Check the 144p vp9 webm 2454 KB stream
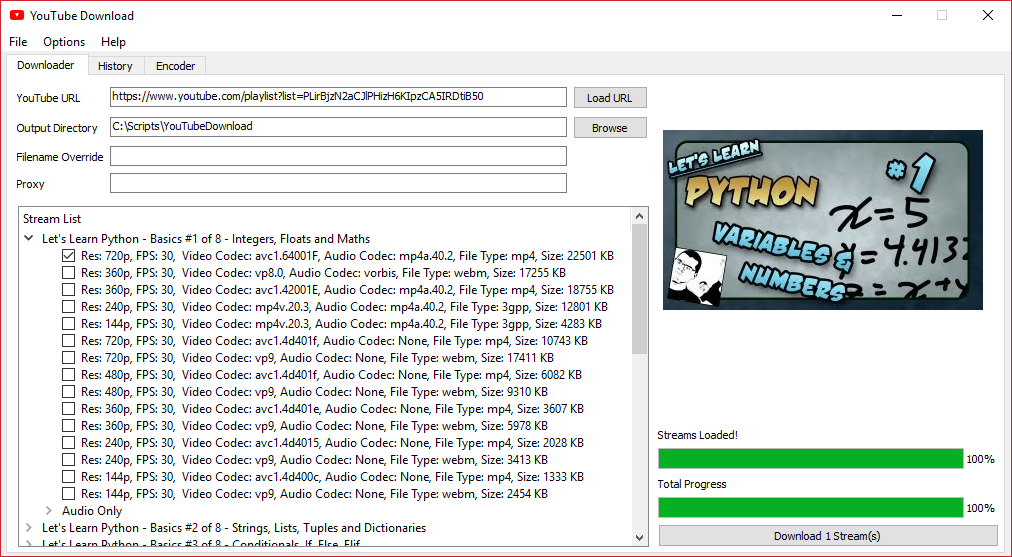The image size is (1012, 557). pos(68,494)
